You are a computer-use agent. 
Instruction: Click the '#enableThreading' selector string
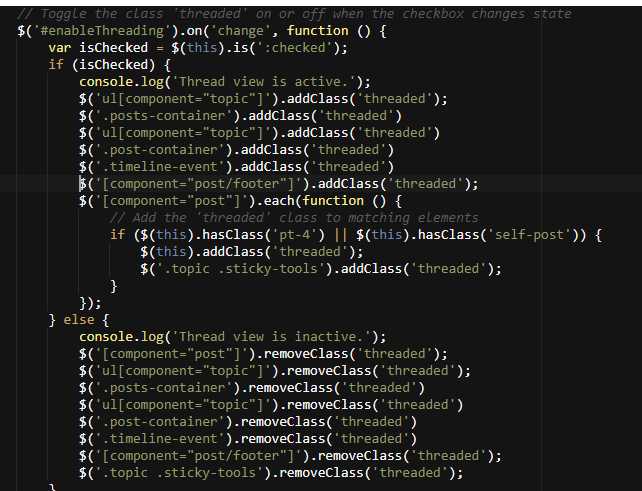(102, 31)
